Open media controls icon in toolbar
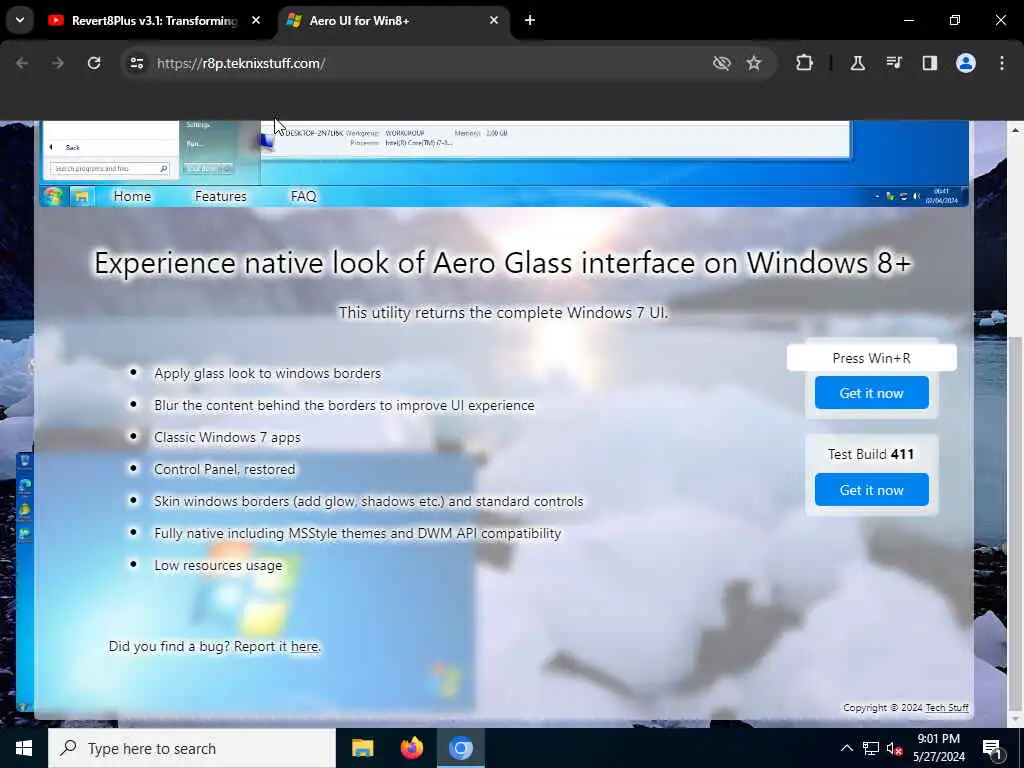Image resolution: width=1024 pixels, height=768 pixels. 893,63
